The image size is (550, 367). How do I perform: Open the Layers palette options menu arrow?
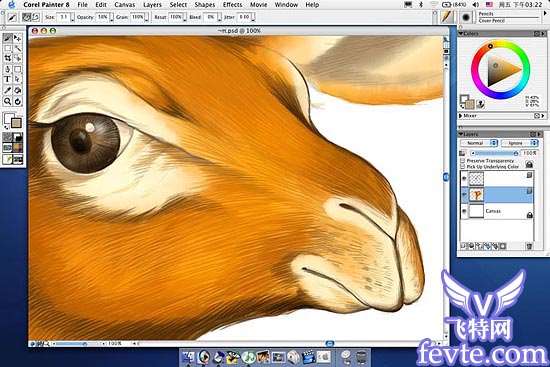539,134
